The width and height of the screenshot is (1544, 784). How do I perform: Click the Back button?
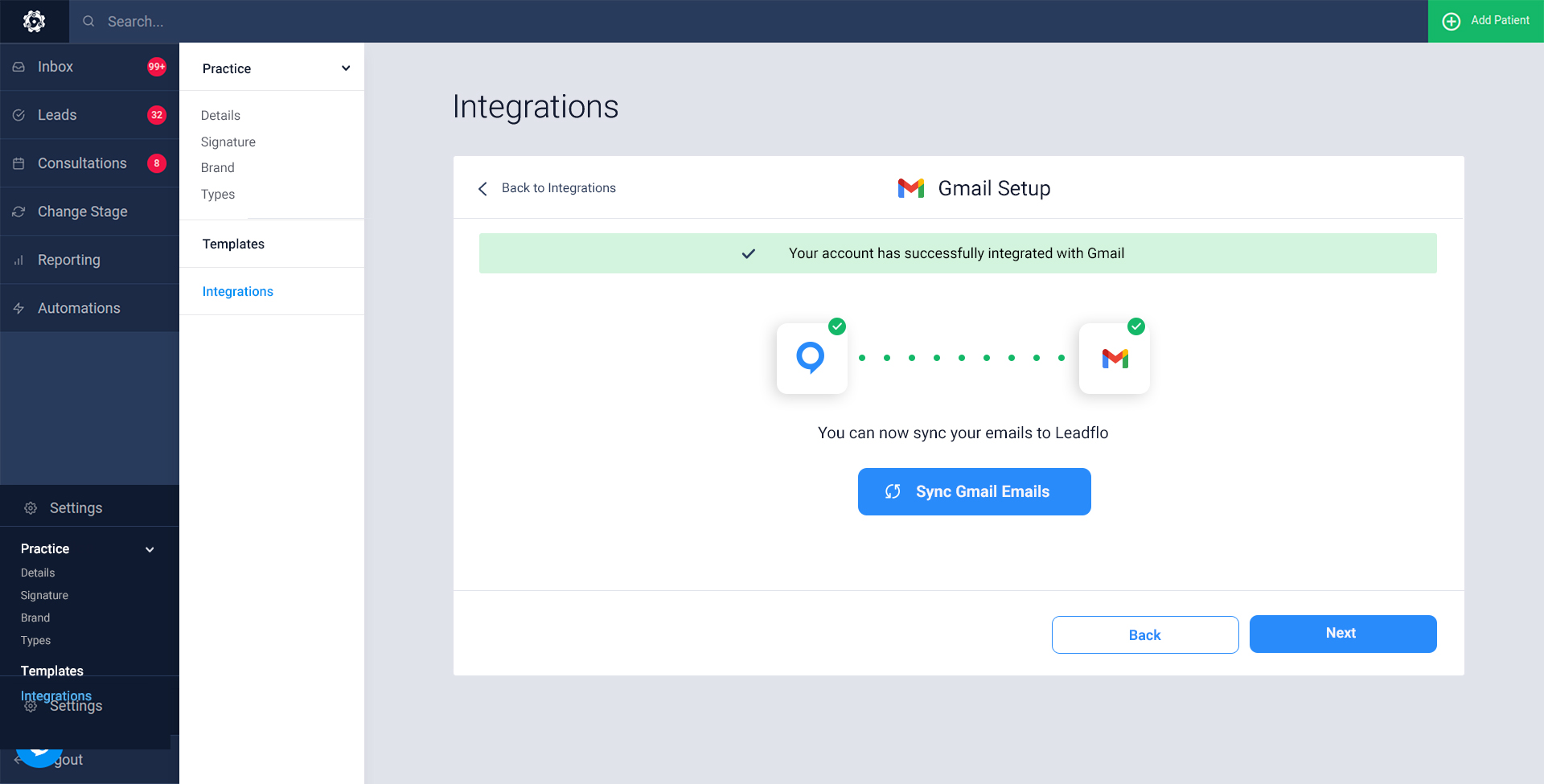coord(1145,634)
